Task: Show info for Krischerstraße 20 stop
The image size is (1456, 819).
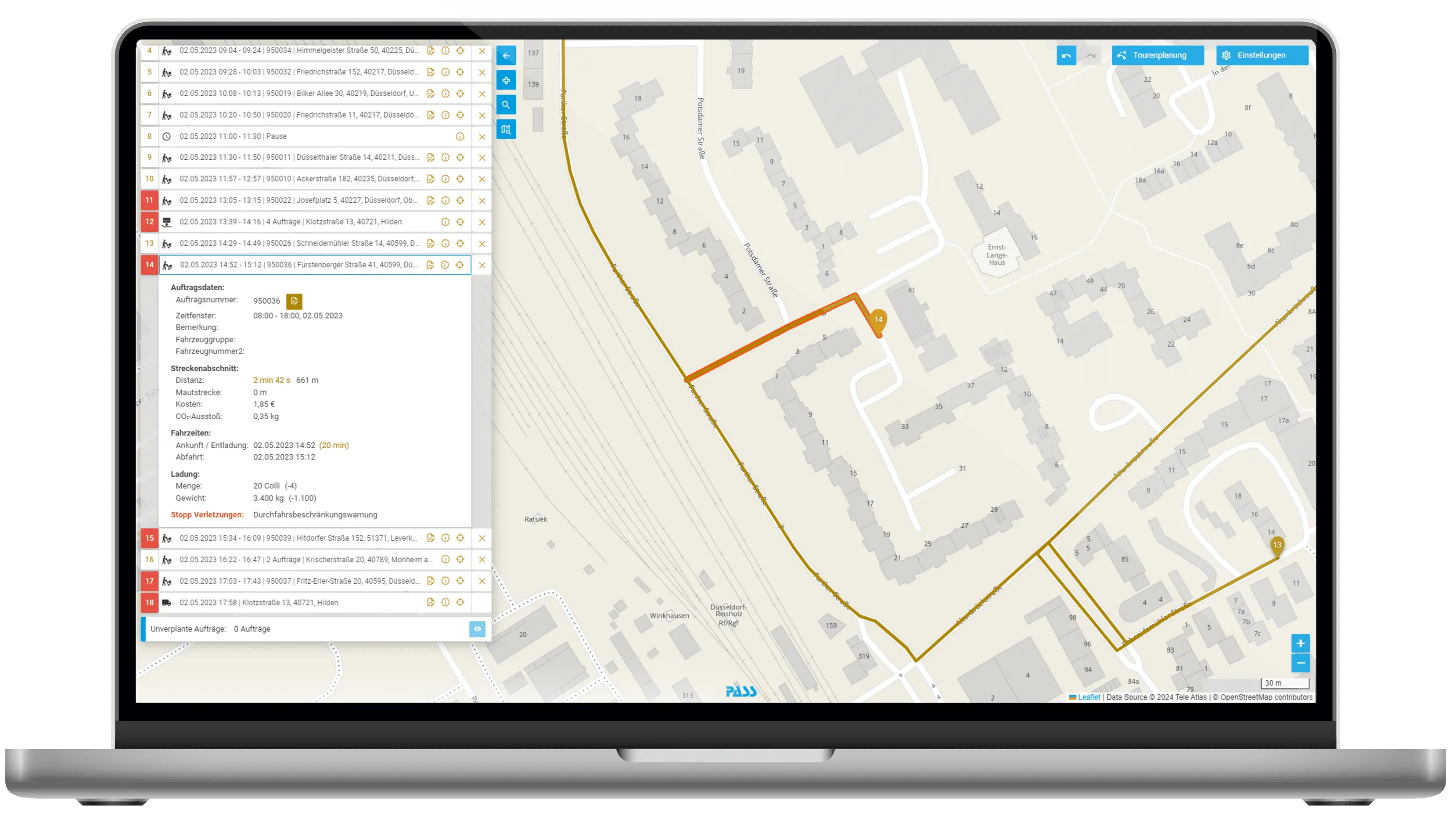Action: pos(446,560)
